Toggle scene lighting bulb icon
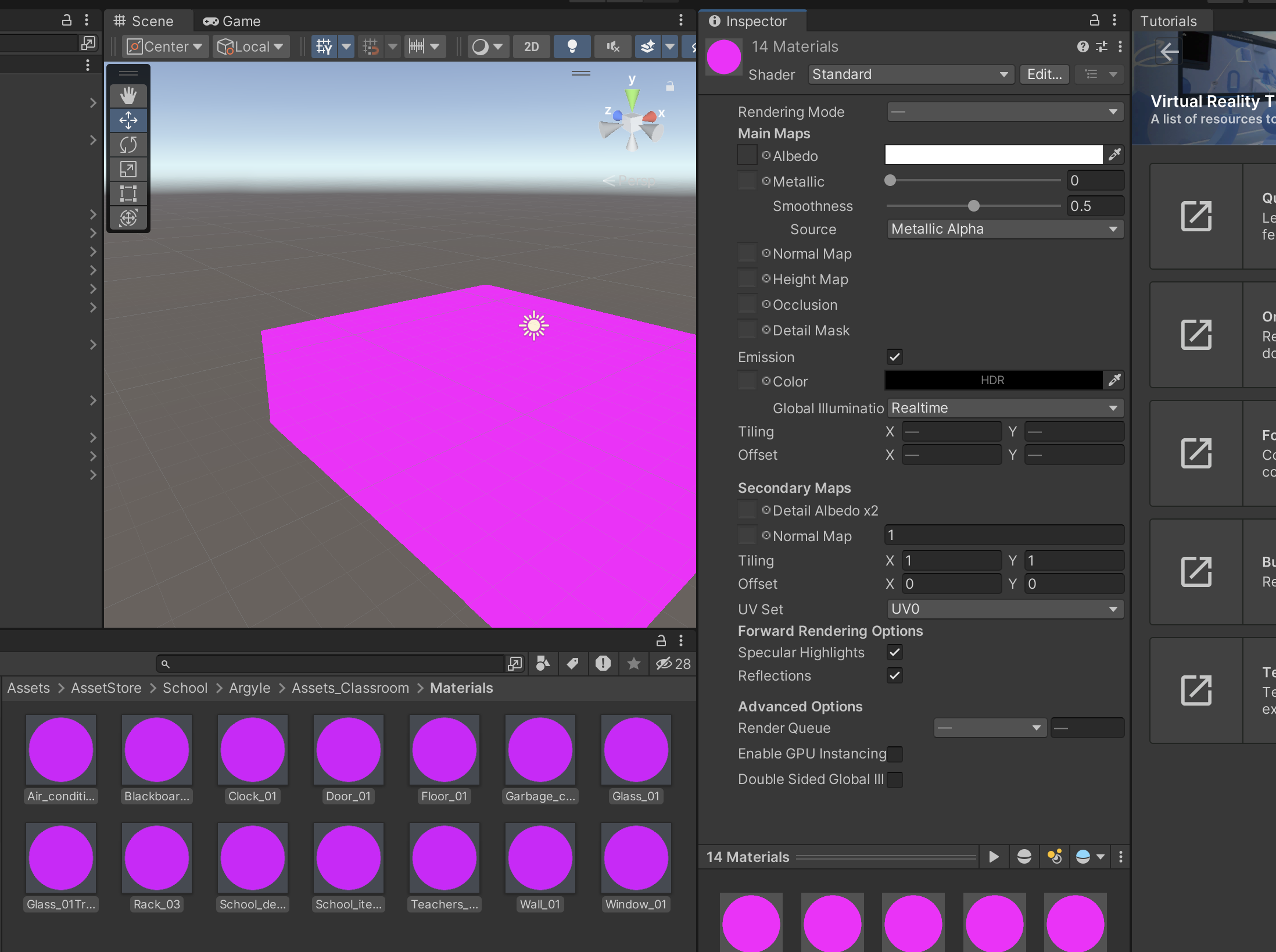1276x952 pixels. coord(572,46)
